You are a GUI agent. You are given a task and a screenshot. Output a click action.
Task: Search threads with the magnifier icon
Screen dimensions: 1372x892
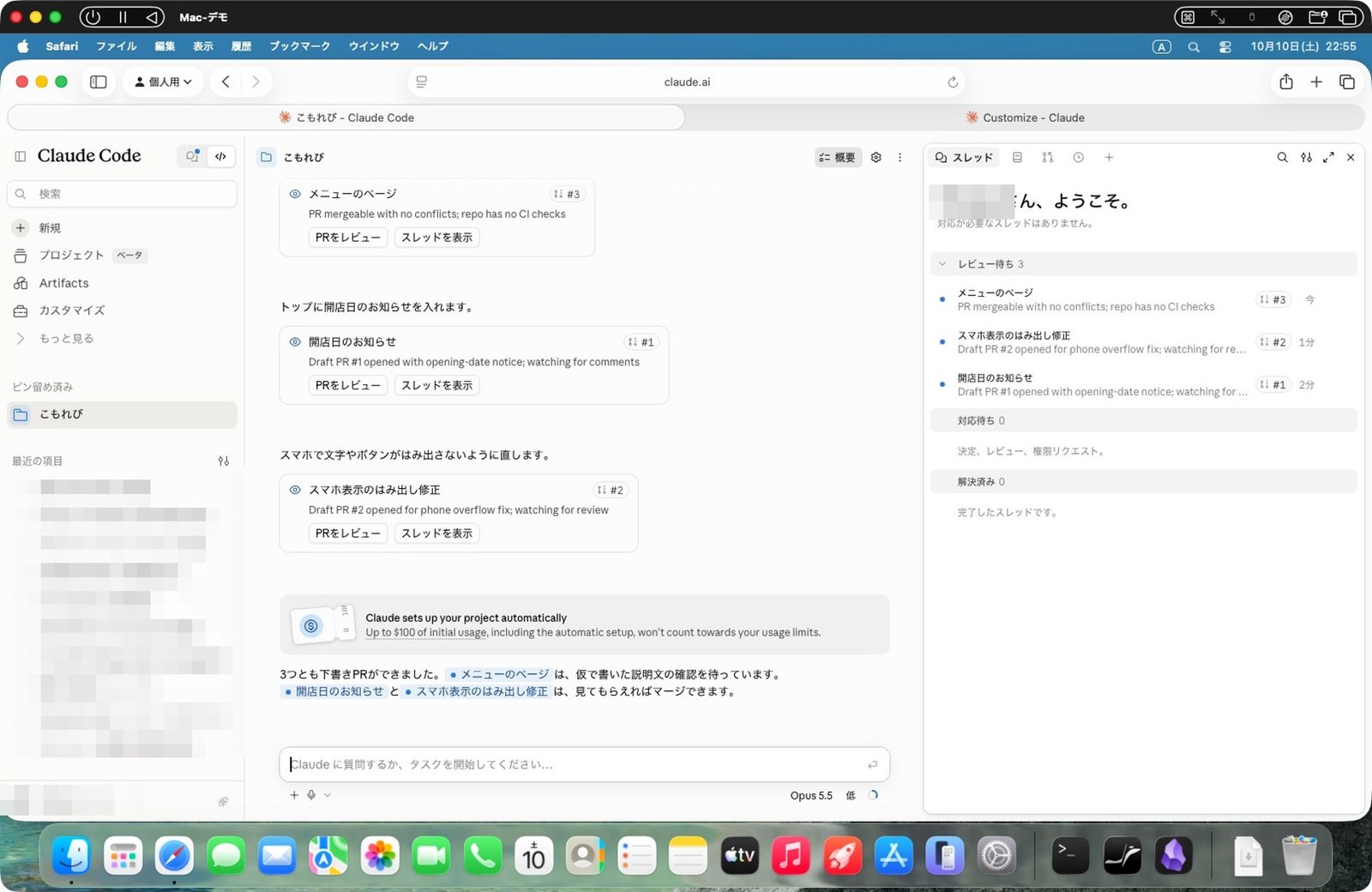[1282, 157]
